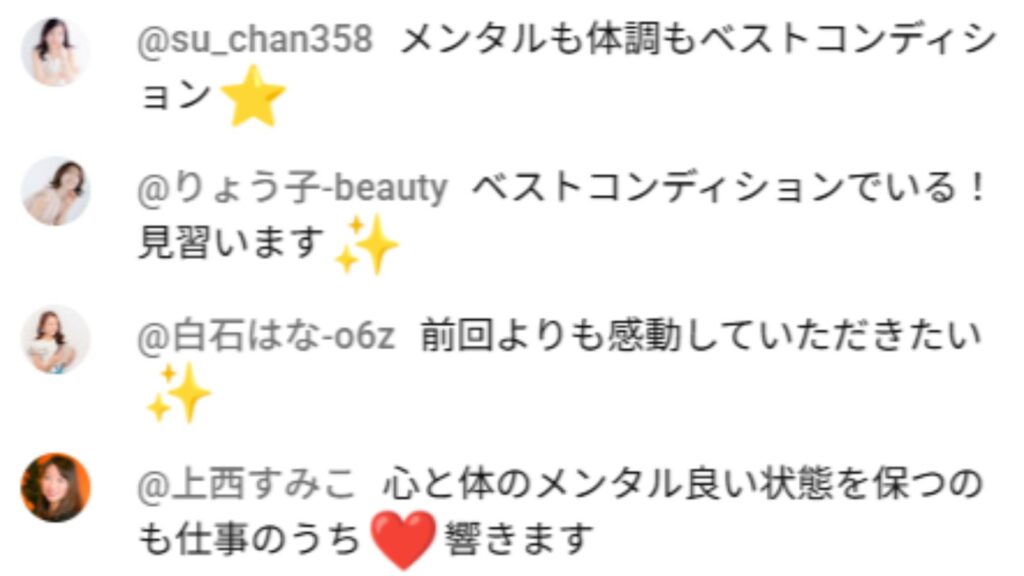1024x576 pixels.
Task: Open the orange-background avatar of 上西すみこ
Action: click(56, 487)
